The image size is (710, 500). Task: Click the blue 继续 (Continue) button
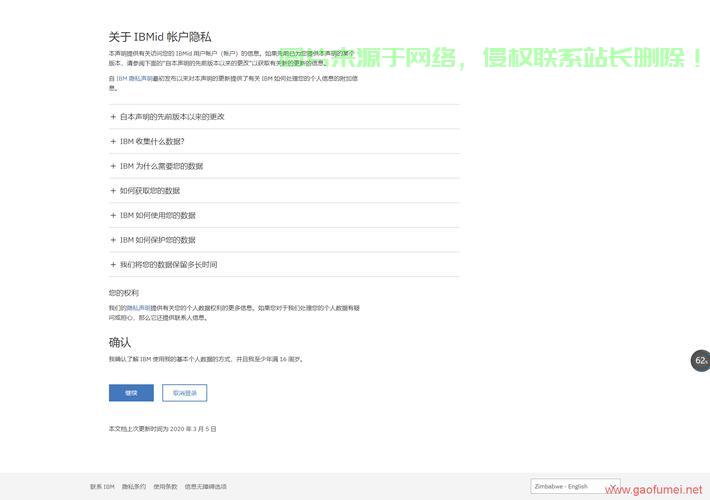click(x=131, y=393)
